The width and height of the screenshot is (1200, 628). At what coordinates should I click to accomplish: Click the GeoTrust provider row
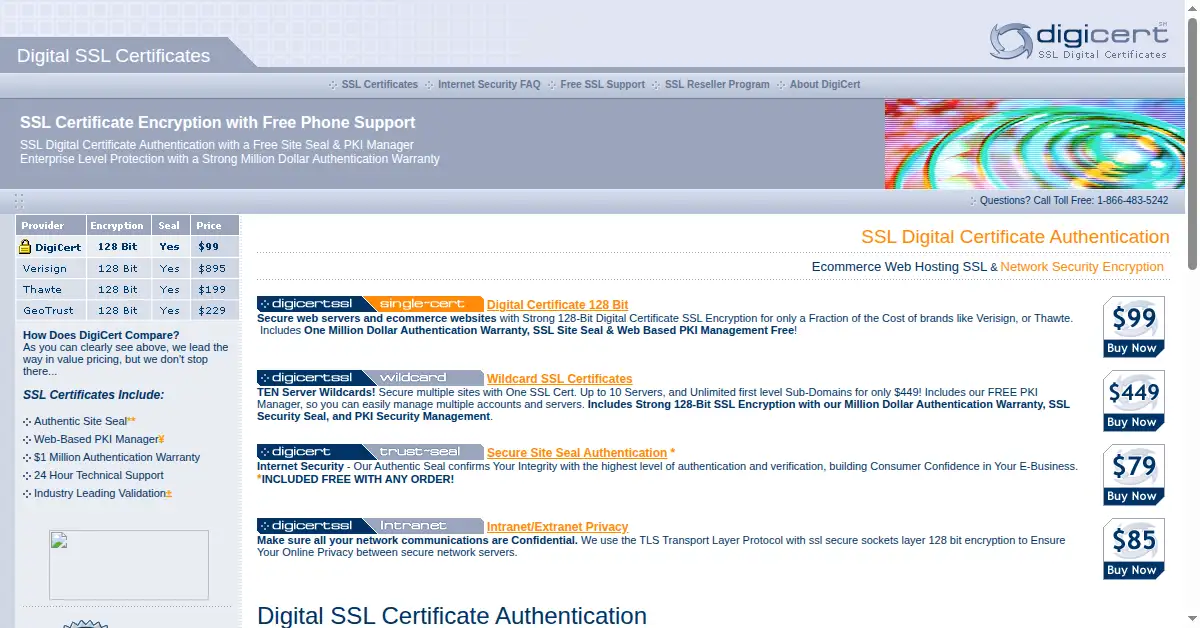128,310
